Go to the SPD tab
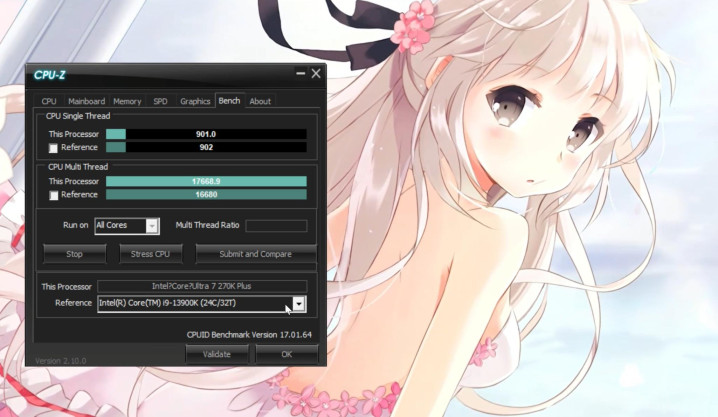The width and height of the screenshot is (718, 417). point(160,101)
